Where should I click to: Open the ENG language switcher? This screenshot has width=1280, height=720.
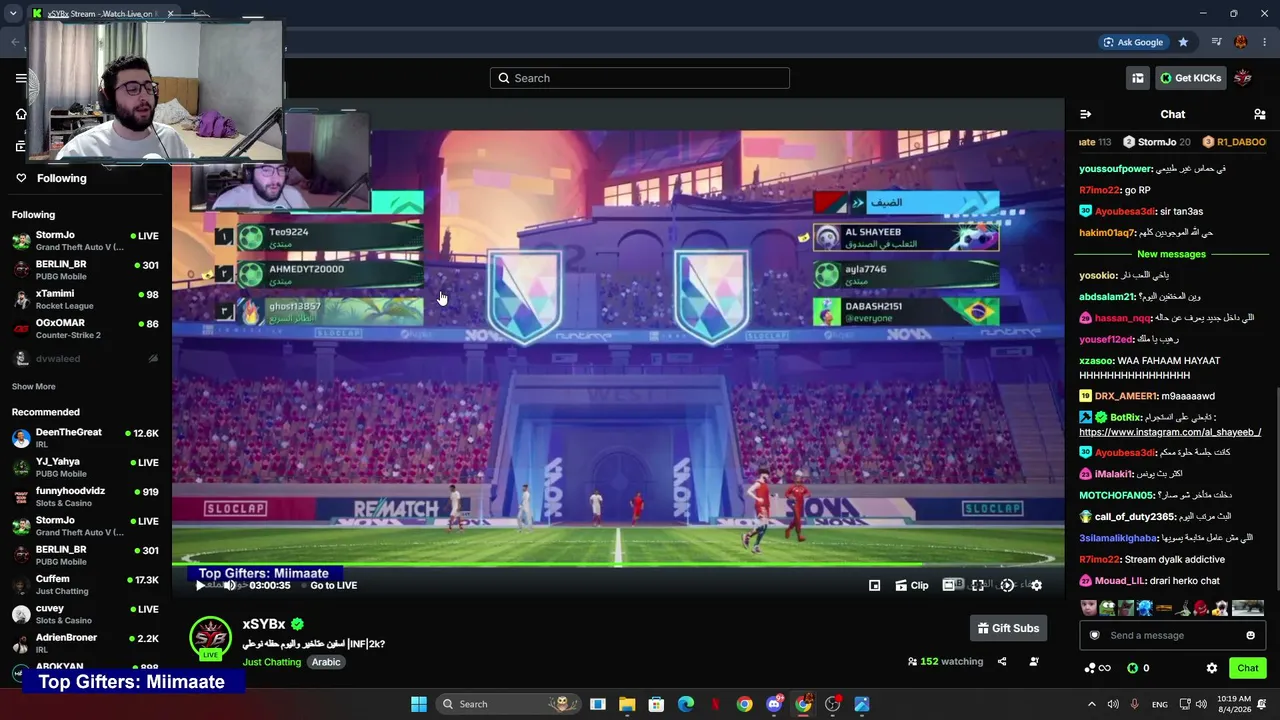point(1160,704)
